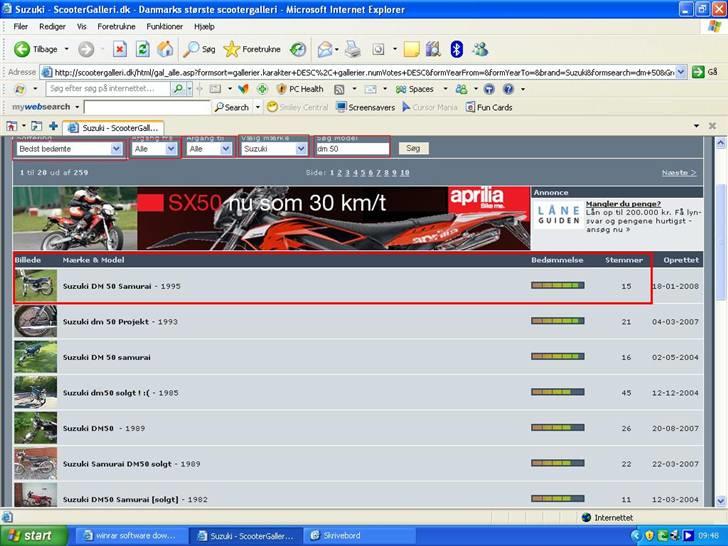The height and width of the screenshot is (546, 728).
Task: Click the red Stop loading icon
Action: 119,49
